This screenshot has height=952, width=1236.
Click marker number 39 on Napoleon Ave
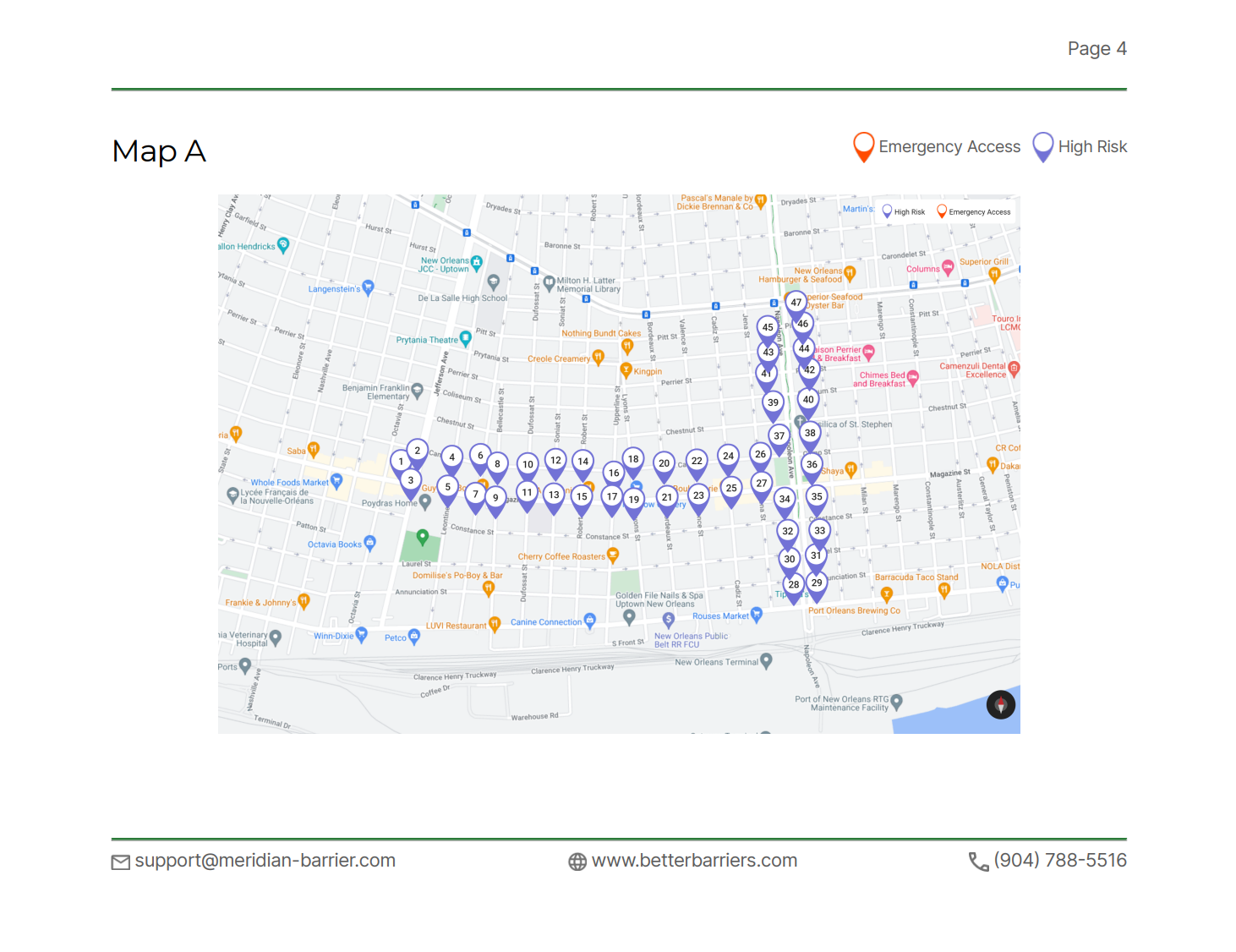pyautogui.click(x=773, y=403)
